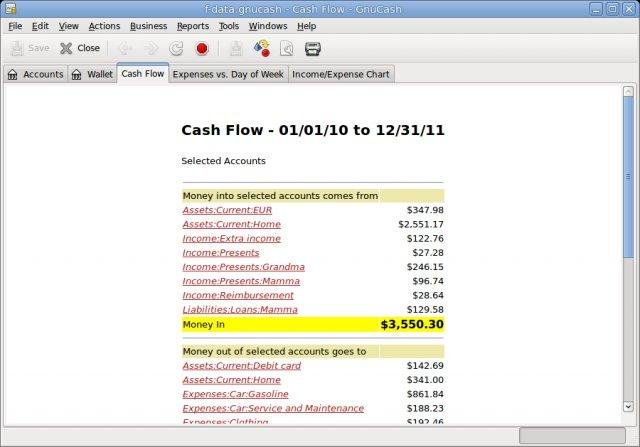
Task: Switch to the Accounts tab
Action: 36,74
